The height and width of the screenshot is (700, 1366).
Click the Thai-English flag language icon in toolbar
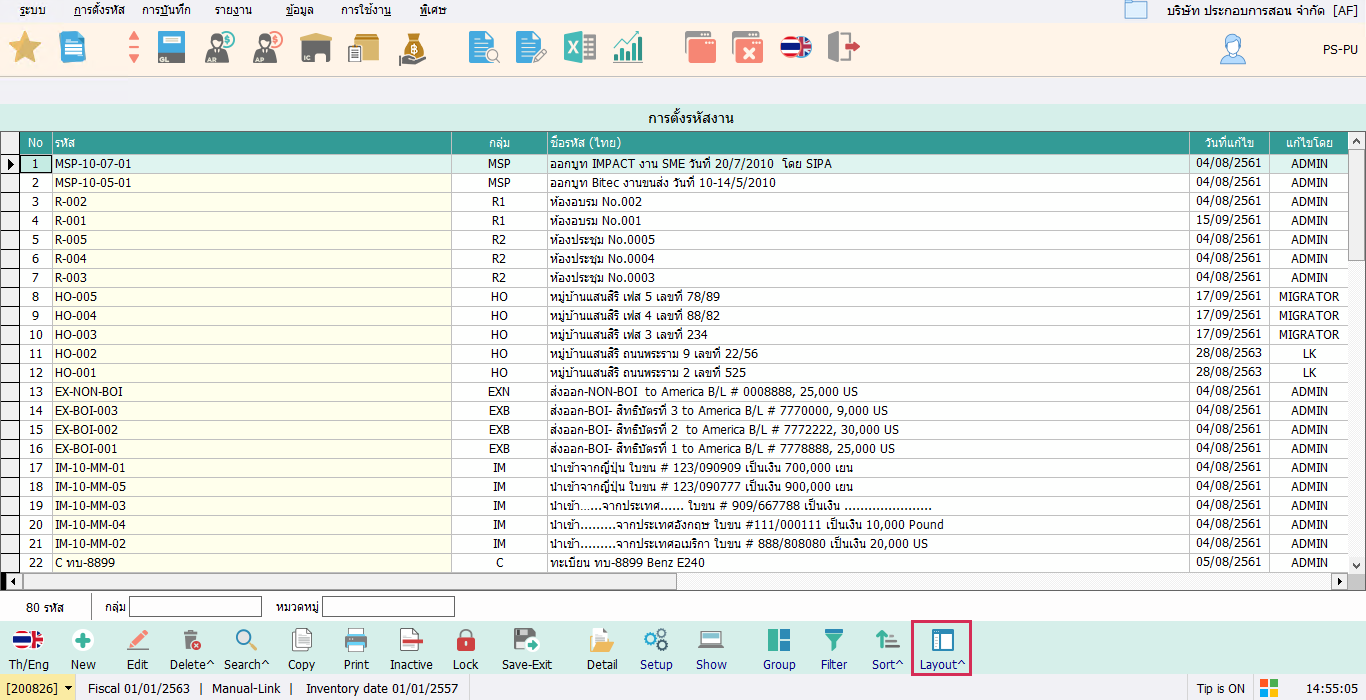coord(796,47)
